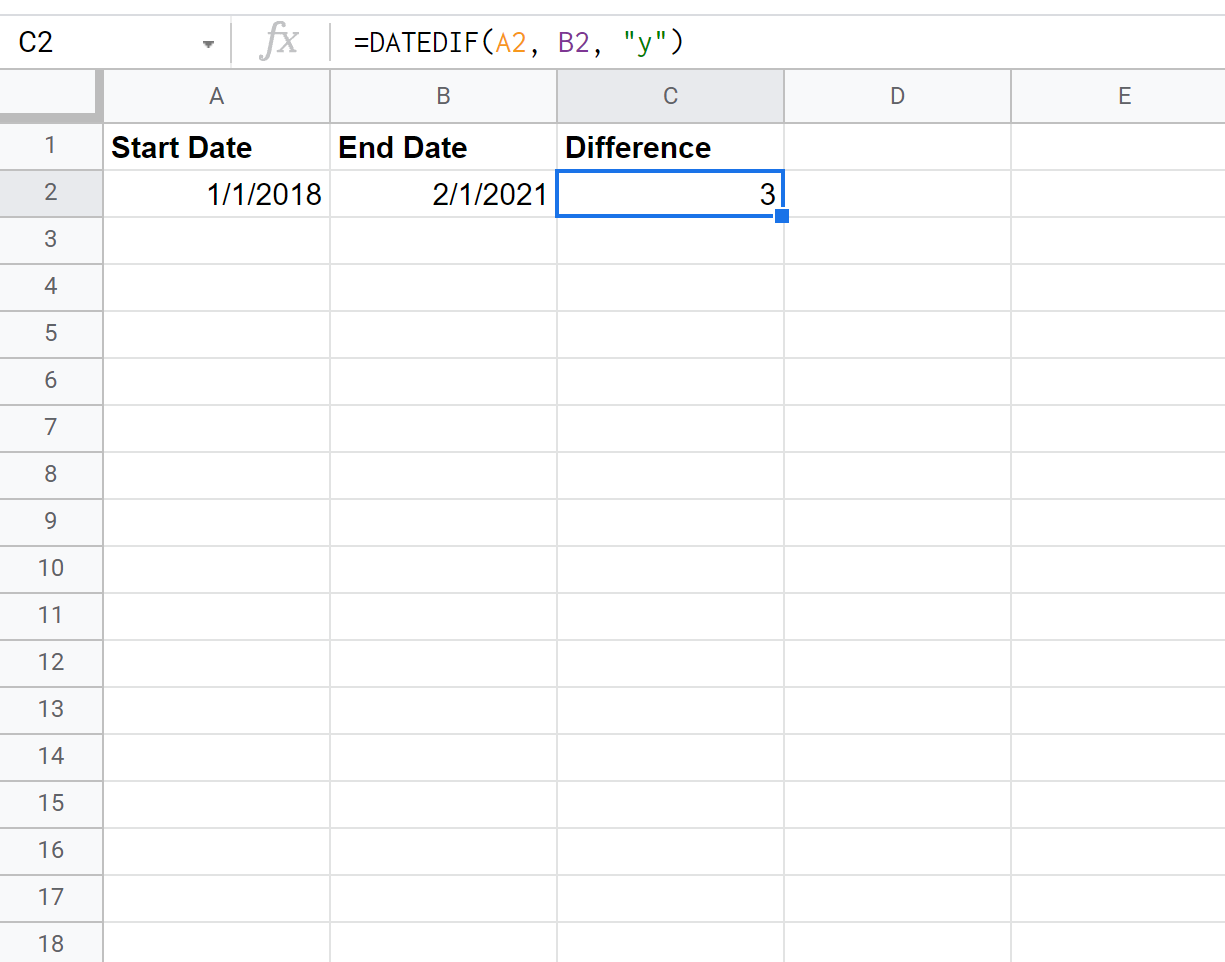Screen dimensions: 1225x962
Task: Click cell containing 1/1/2018
Action: (216, 194)
